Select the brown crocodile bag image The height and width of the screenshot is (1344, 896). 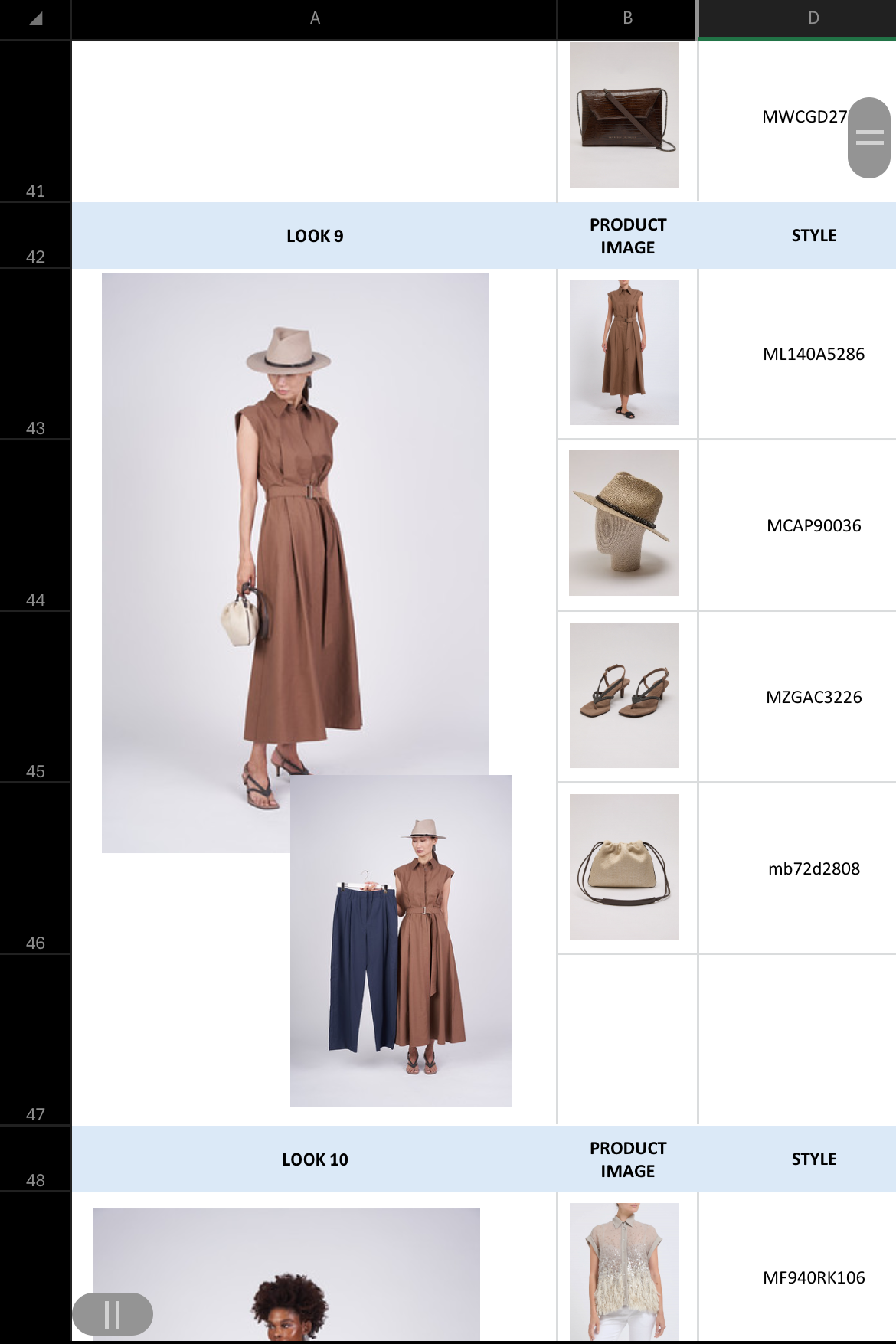click(x=624, y=115)
